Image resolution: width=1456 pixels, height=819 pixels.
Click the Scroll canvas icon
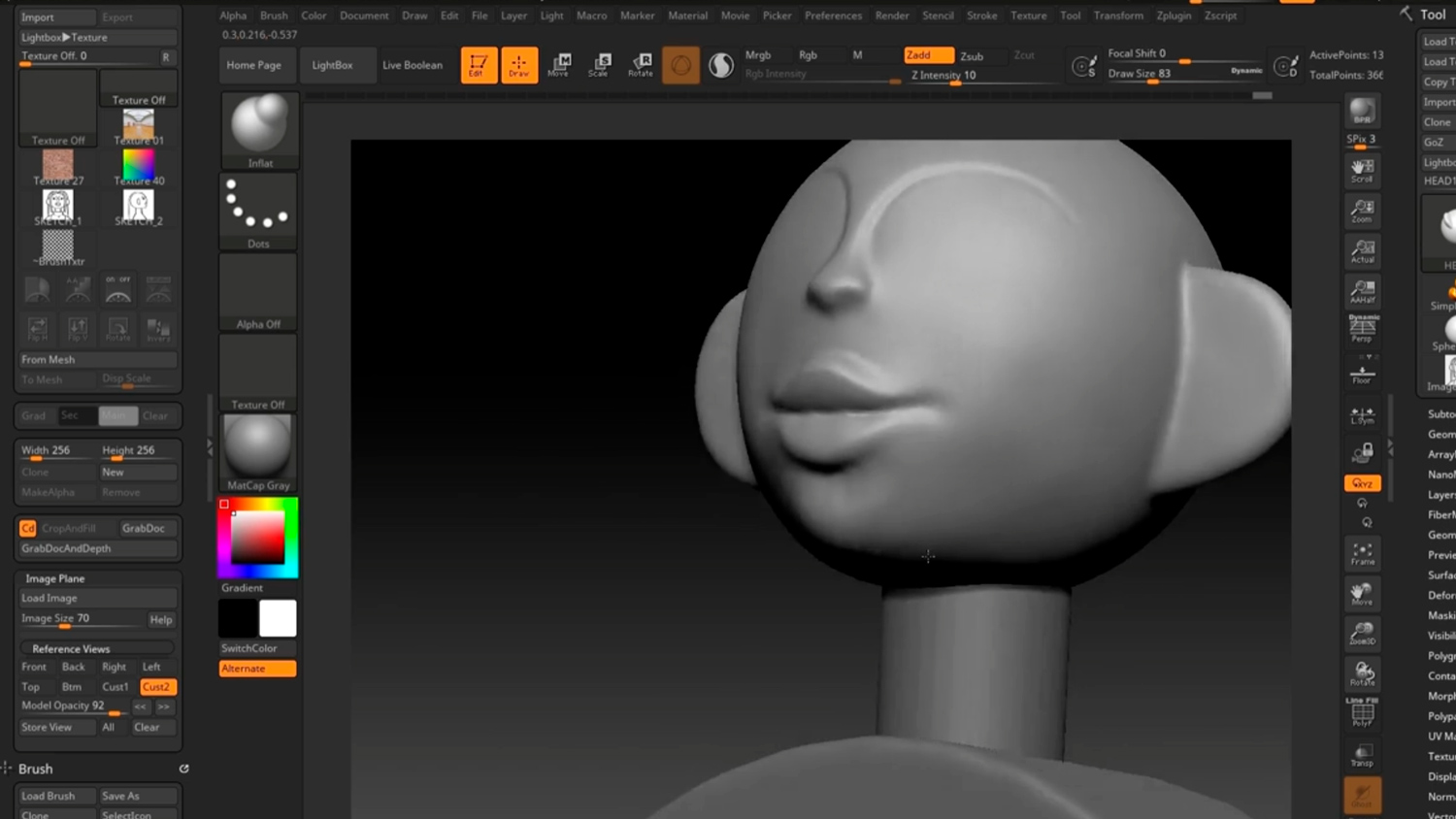(x=1363, y=171)
